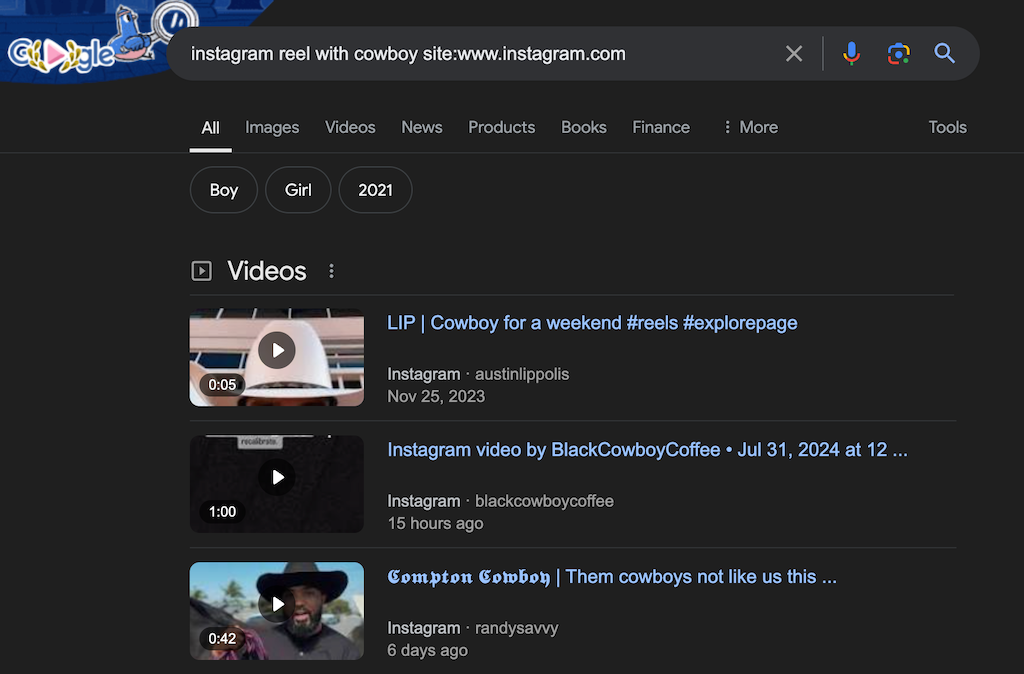This screenshot has width=1024, height=674.
Task: Switch to the Images tab
Action: (272, 127)
